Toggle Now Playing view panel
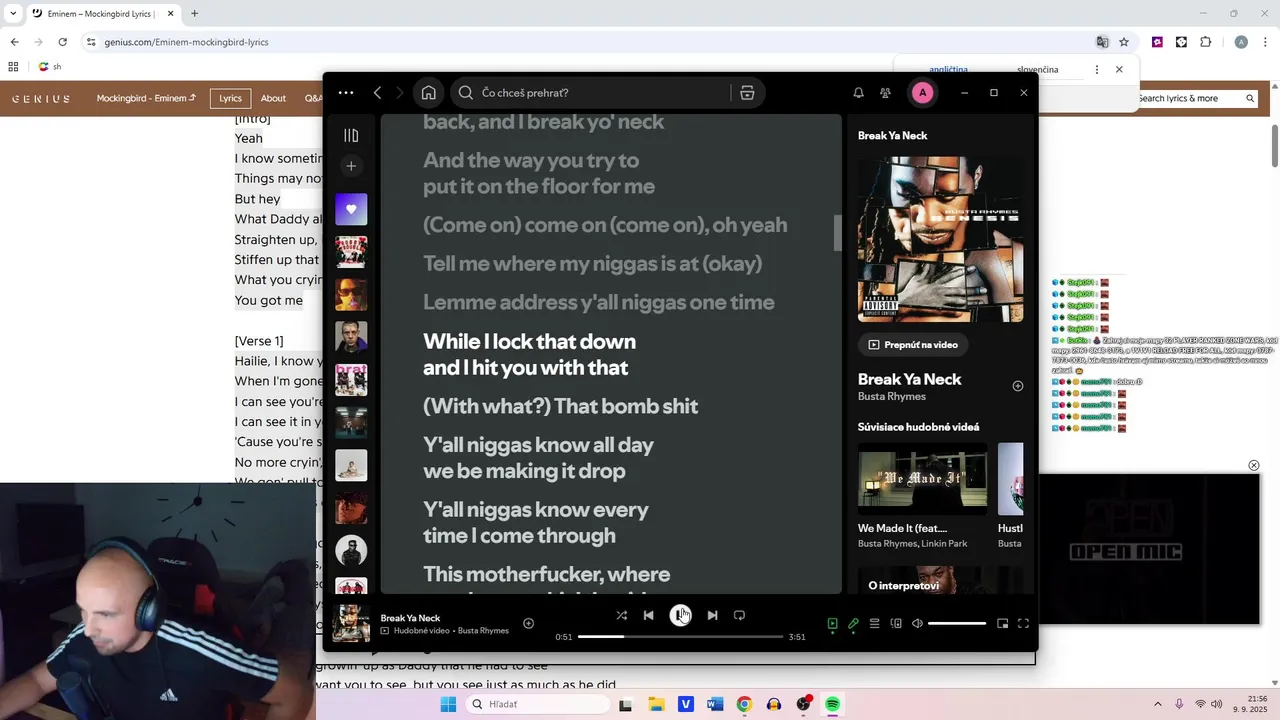 832,623
